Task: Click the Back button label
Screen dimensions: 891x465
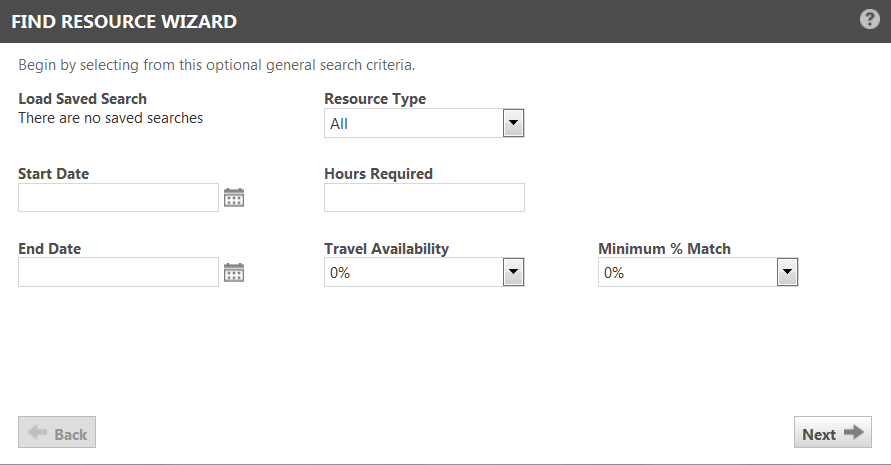Action: (x=71, y=434)
